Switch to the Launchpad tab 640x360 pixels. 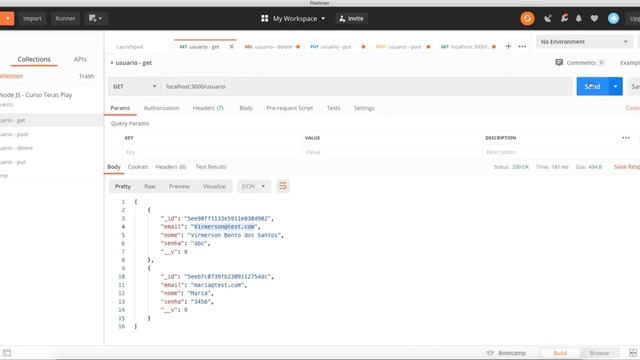click(x=130, y=47)
